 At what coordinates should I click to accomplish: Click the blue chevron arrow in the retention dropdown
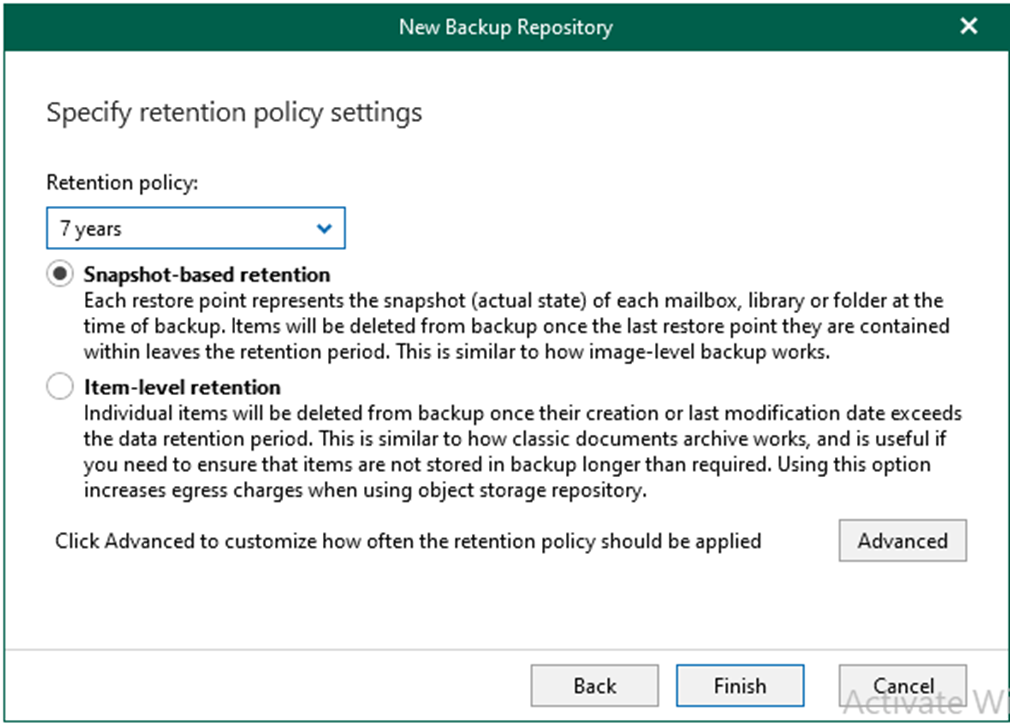[x=324, y=229]
